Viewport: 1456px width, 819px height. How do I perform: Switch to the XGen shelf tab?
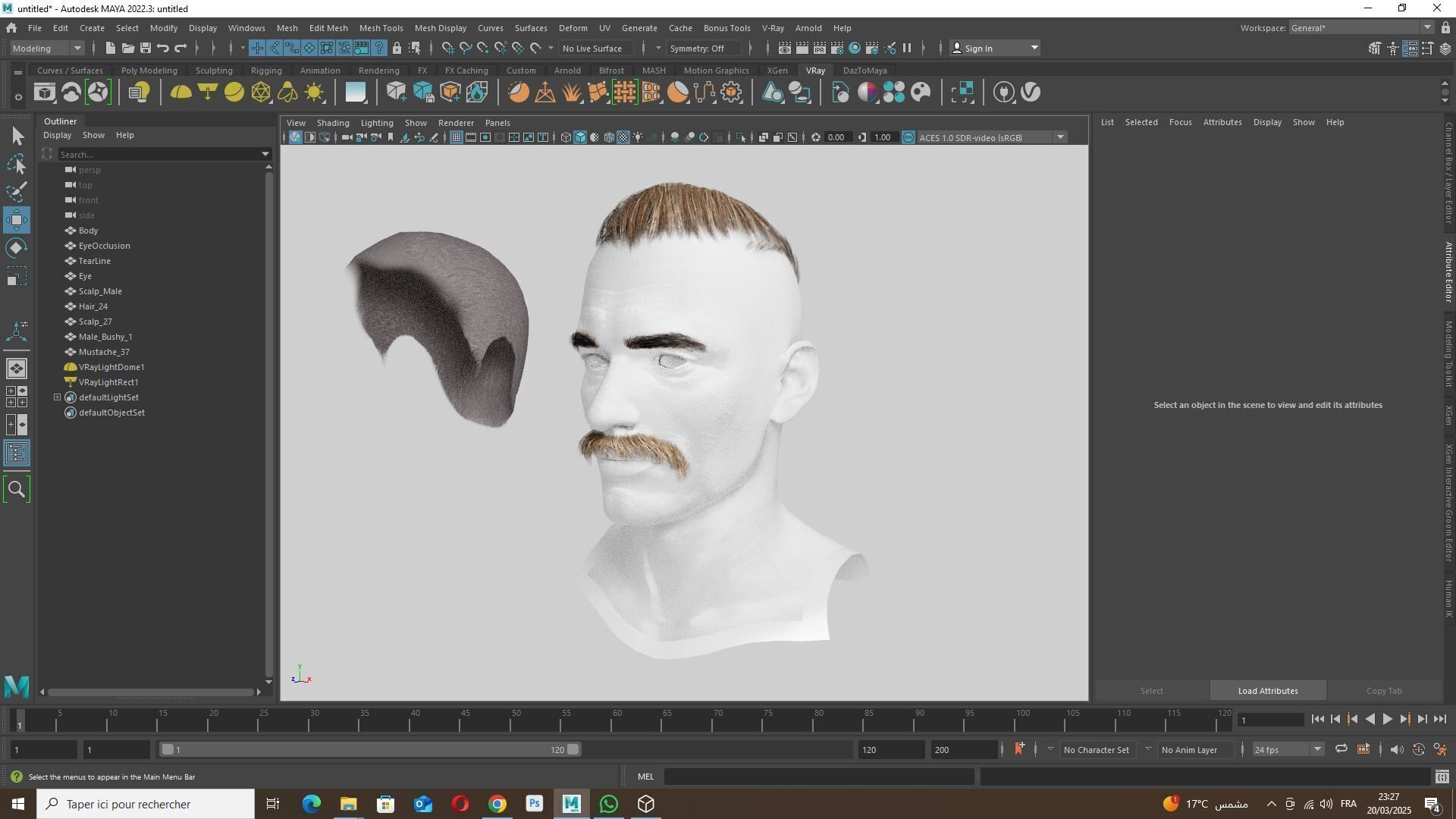777,71
